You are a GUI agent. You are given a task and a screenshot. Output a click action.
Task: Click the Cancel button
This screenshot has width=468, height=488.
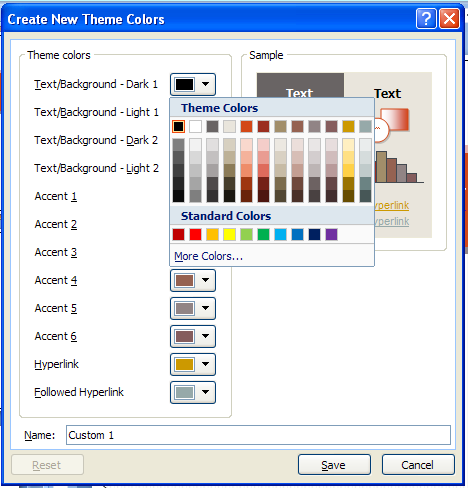coord(418,465)
